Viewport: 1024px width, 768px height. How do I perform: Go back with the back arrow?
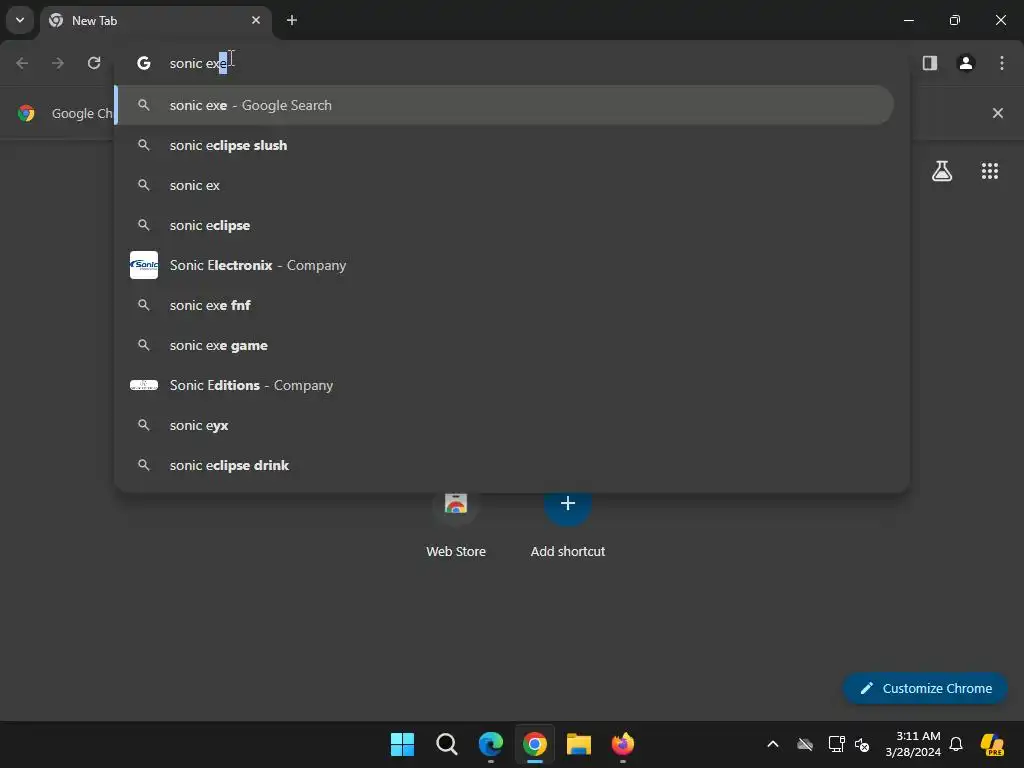pos(22,63)
